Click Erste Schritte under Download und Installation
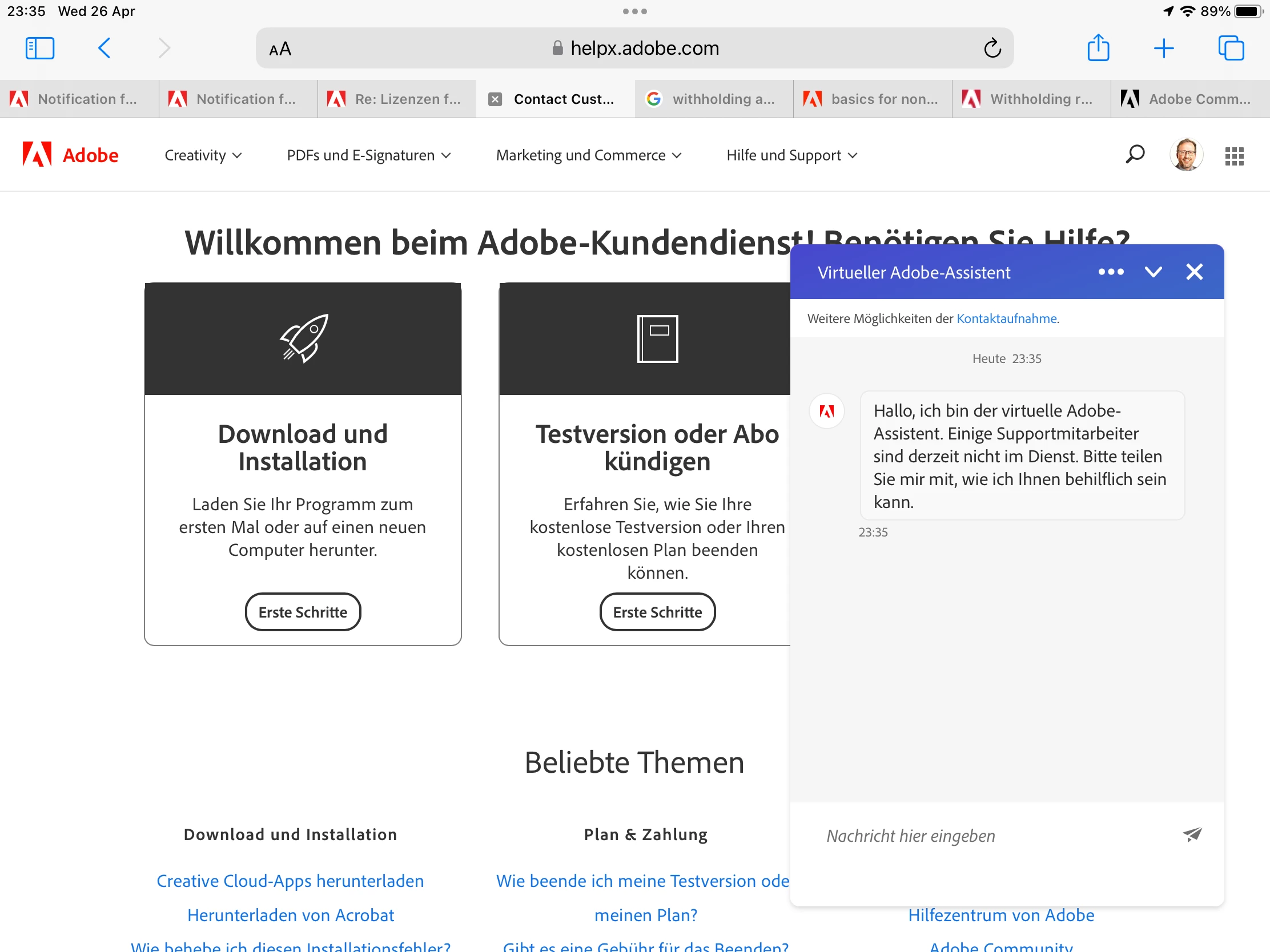The height and width of the screenshot is (952, 1270). click(x=303, y=612)
